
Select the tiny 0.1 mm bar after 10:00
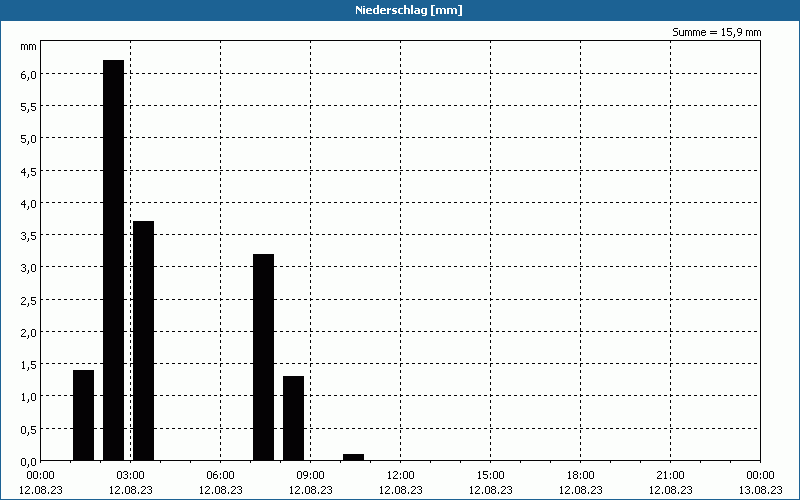pos(354,457)
